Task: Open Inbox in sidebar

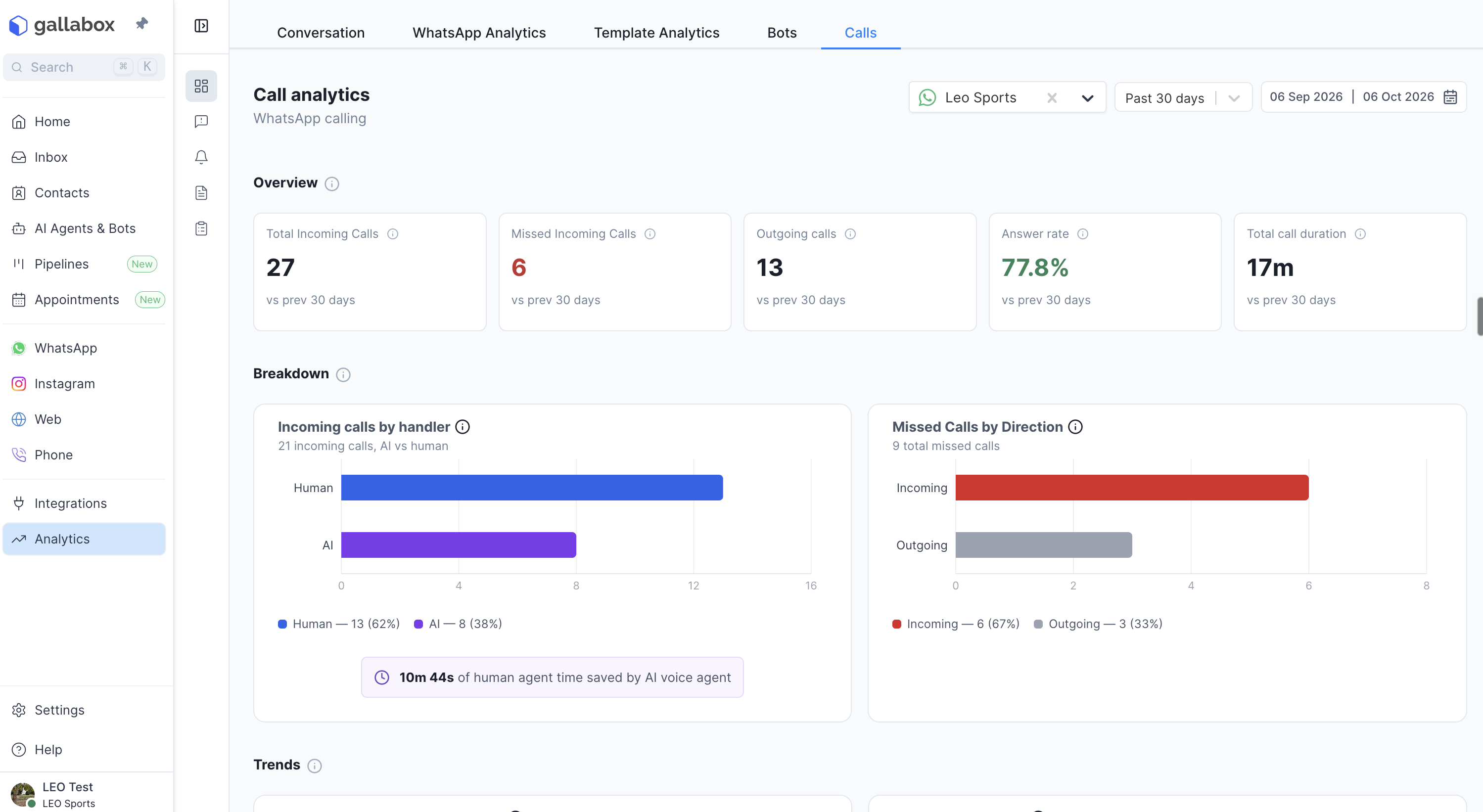Action: point(84,157)
